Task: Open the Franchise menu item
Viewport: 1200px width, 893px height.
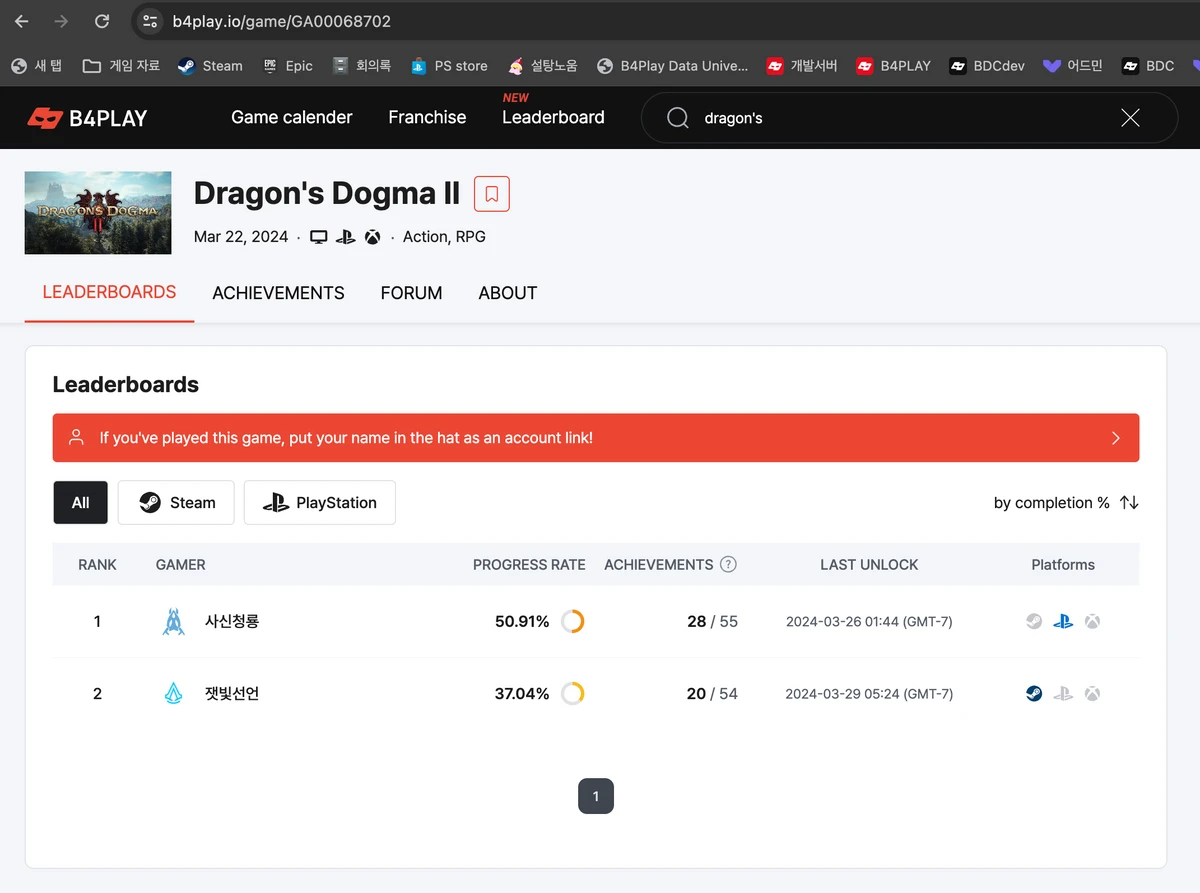Action: coord(427,117)
